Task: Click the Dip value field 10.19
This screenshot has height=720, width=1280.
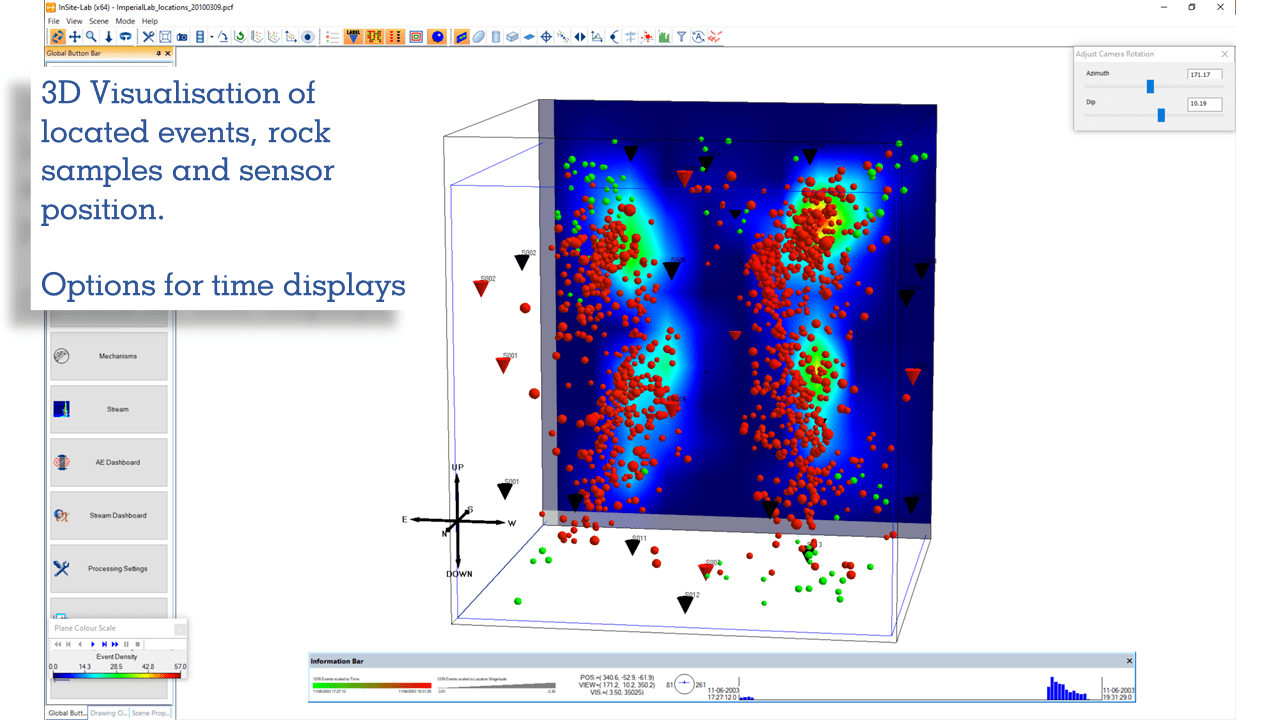Action: (x=1204, y=103)
